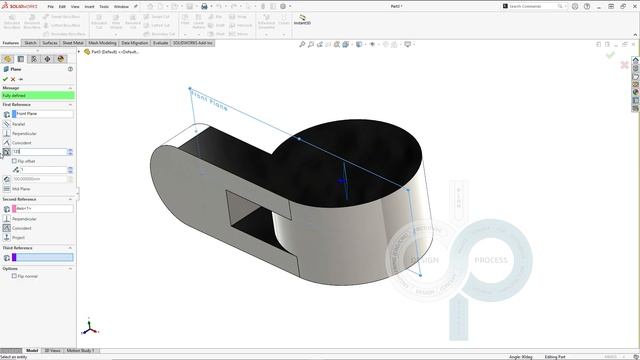This screenshot has width=640, height=360.
Task: Cancel the plane with the red X in the property panel
Action: (x=13, y=79)
